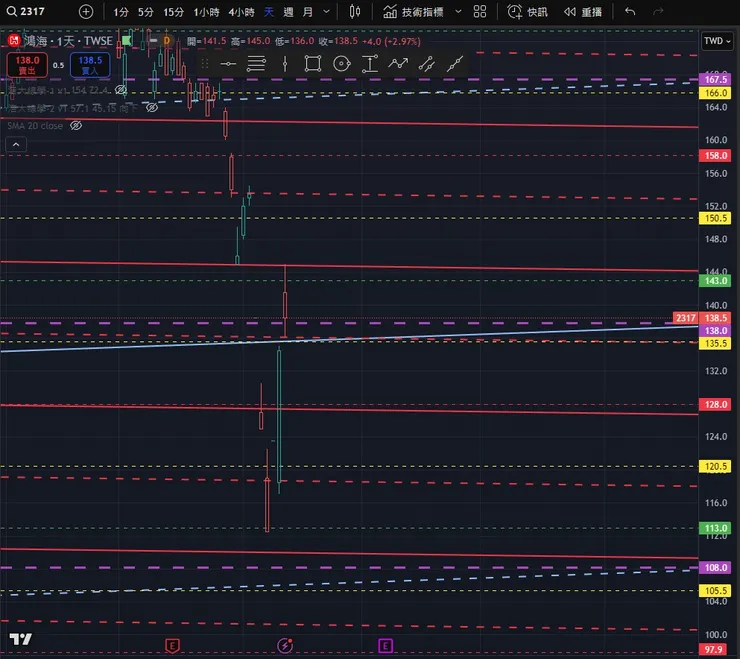Select the 1小時 timeframe

(206, 12)
